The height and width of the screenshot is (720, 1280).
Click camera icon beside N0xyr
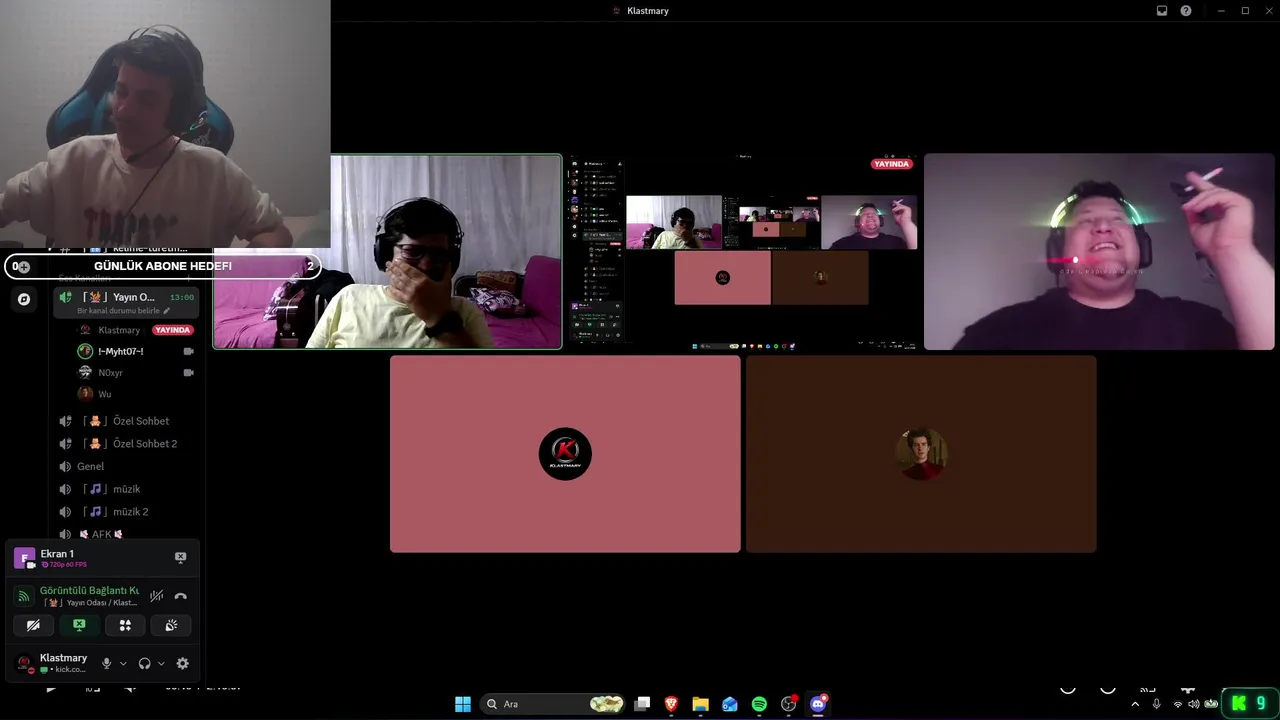[188, 372]
